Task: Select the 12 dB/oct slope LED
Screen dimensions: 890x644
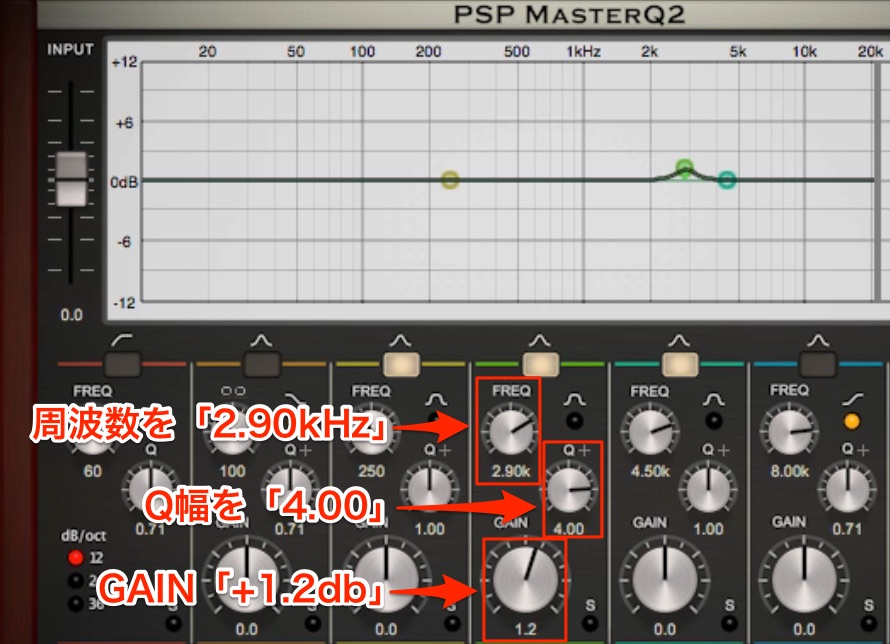Action: [75, 558]
